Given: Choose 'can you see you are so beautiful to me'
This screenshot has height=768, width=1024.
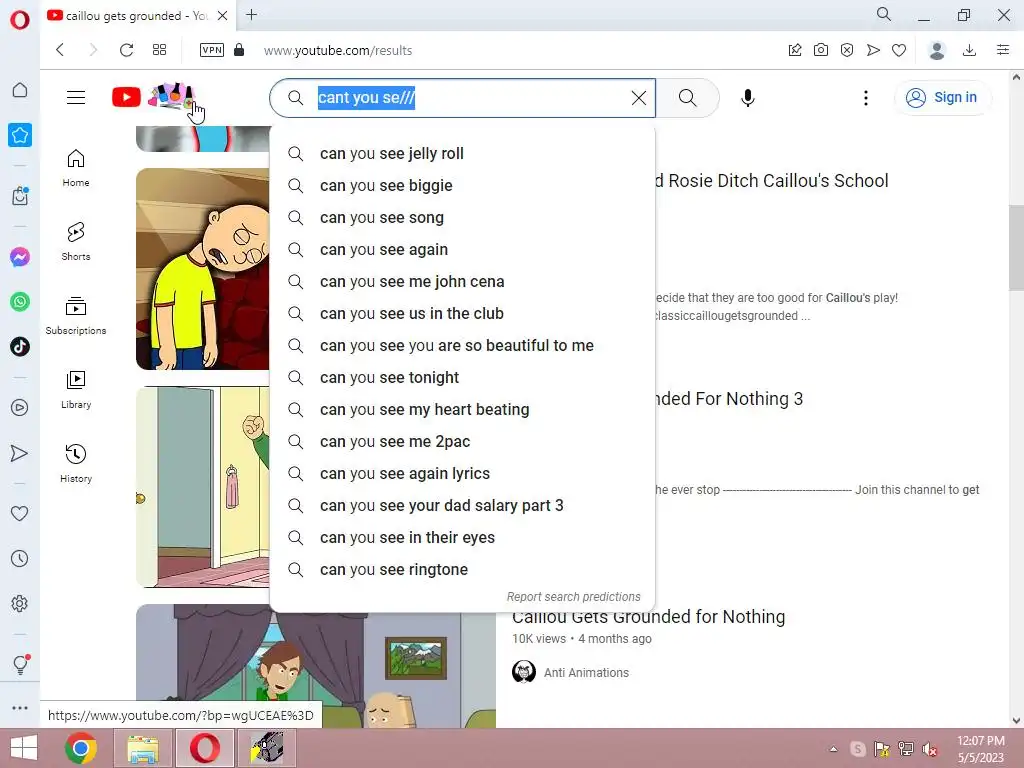Looking at the screenshot, I should (462, 345).
